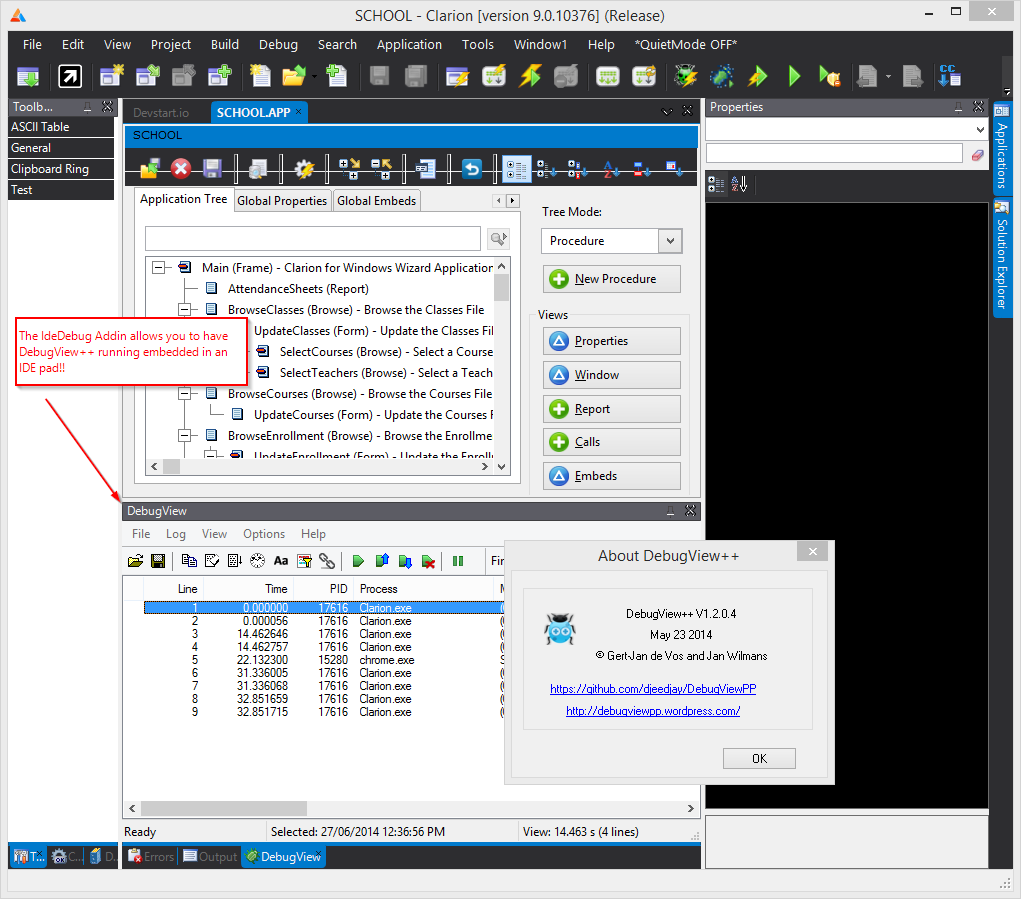This screenshot has width=1021, height=899.
Task: Toggle alphabetical A-Z sort in Properties panel
Action: point(739,184)
